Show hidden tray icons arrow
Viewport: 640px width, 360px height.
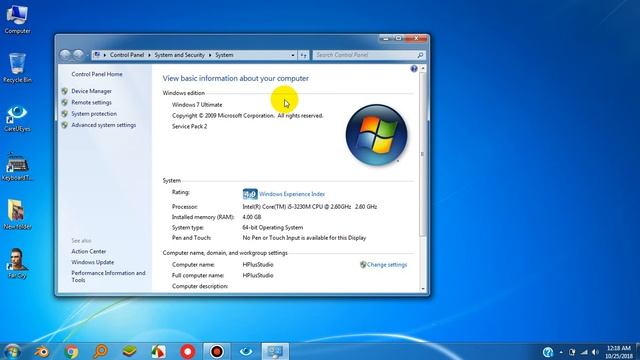pos(561,352)
